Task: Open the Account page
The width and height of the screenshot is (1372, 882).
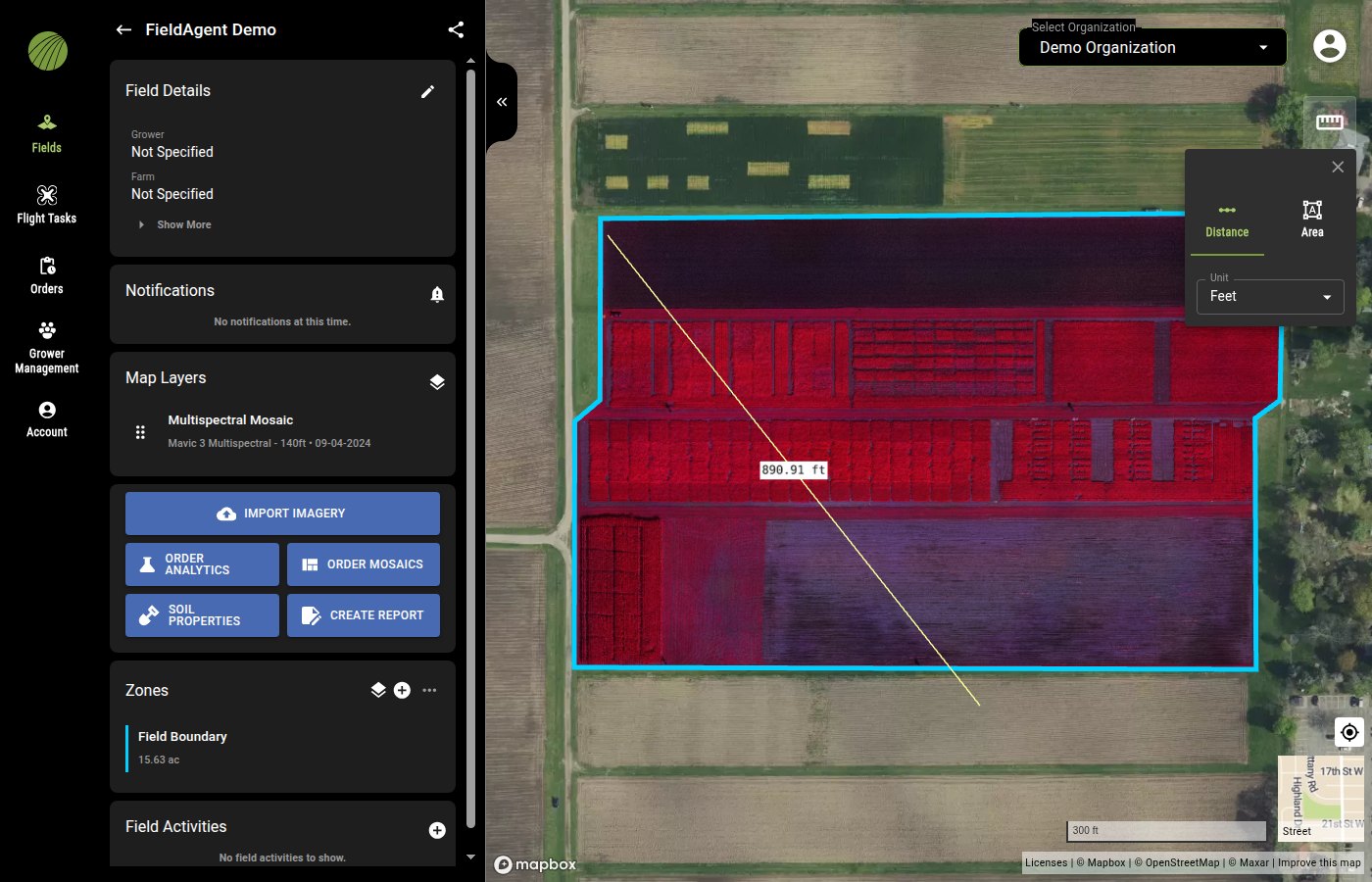Action: [x=47, y=419]
